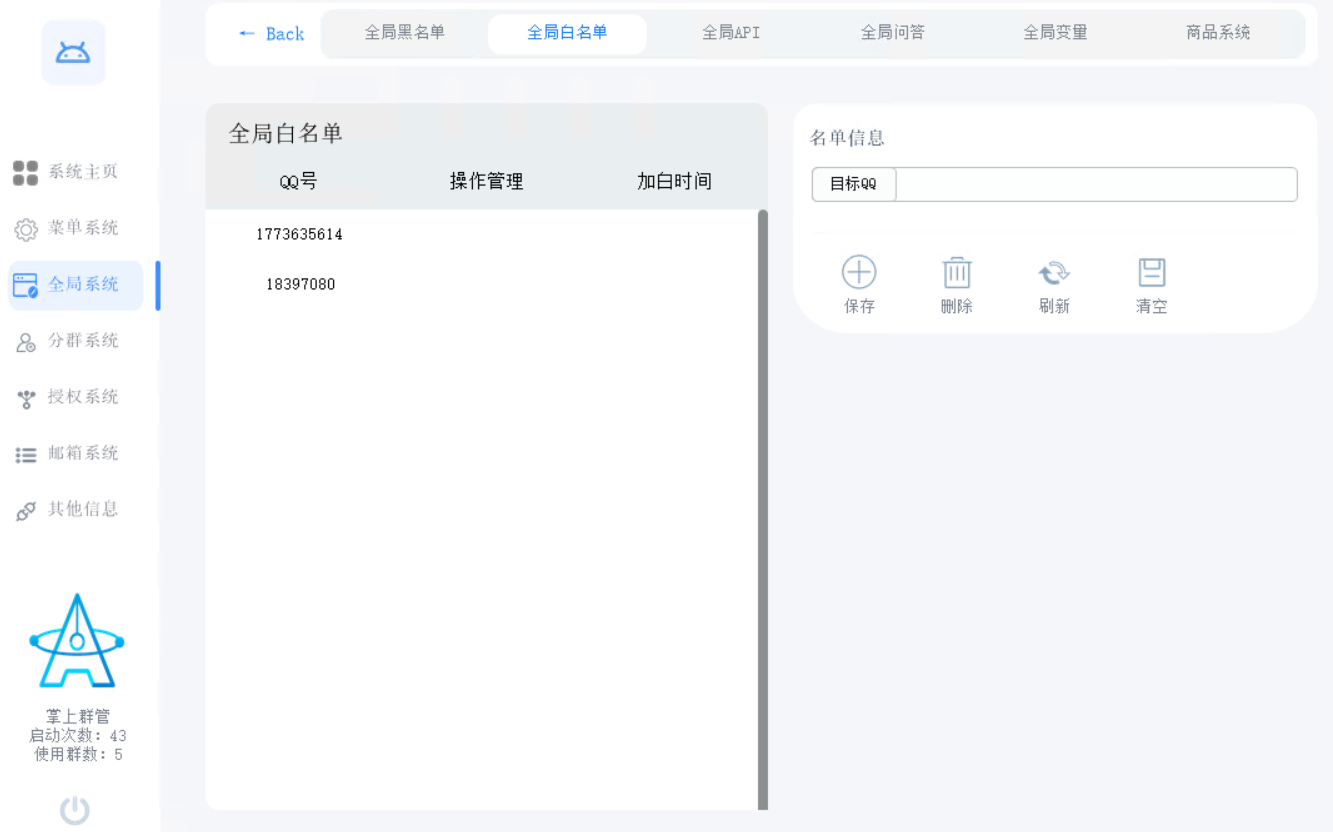The width and height of the screenshot is (1333, 832).
Task: Switch to the 全局问答 tab
Action: click(893, 33)
